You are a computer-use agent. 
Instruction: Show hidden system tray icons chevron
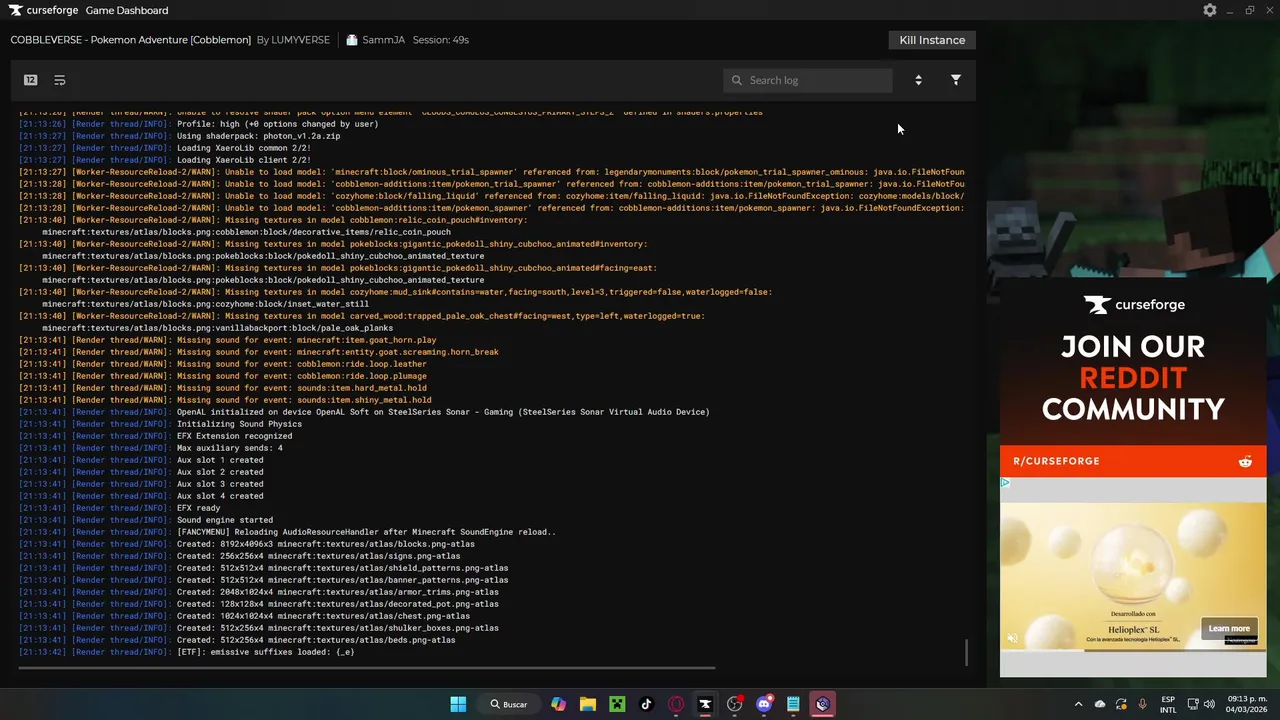[x=1078, y=704]
